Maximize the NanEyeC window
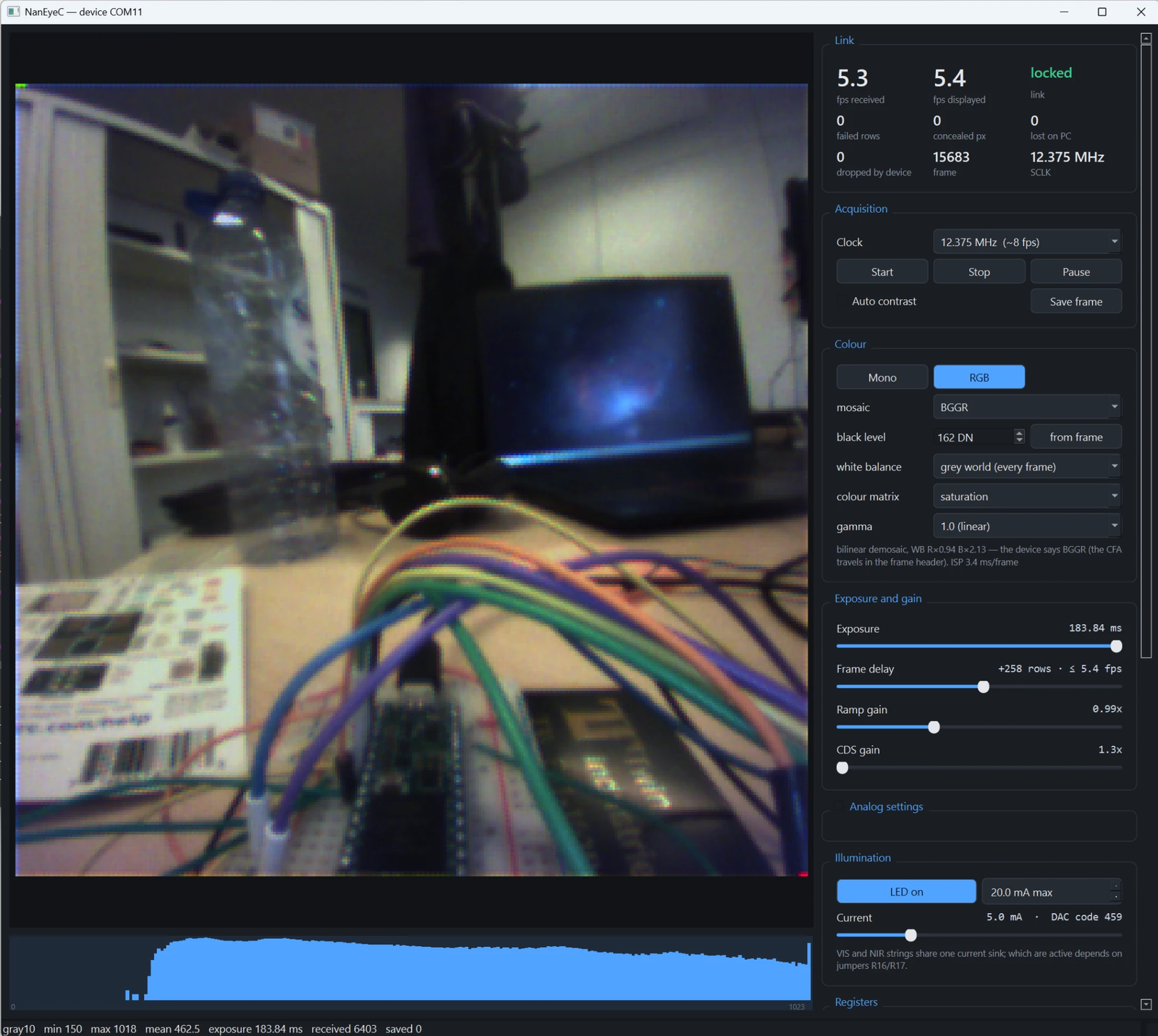The image size is (1158, 1036). coord(1102,12)
